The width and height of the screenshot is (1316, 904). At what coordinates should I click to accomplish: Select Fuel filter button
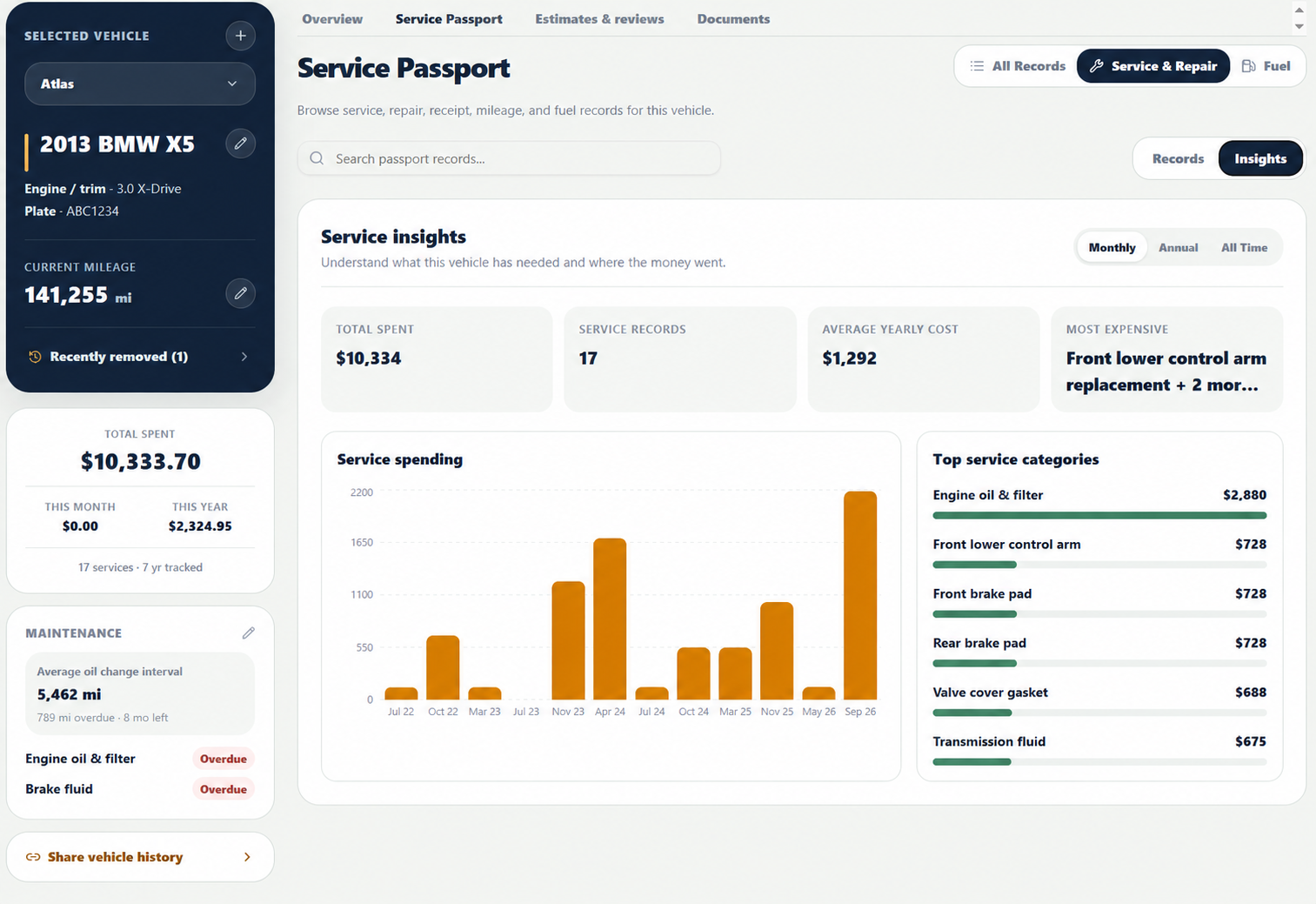(x=1266, y=66)
